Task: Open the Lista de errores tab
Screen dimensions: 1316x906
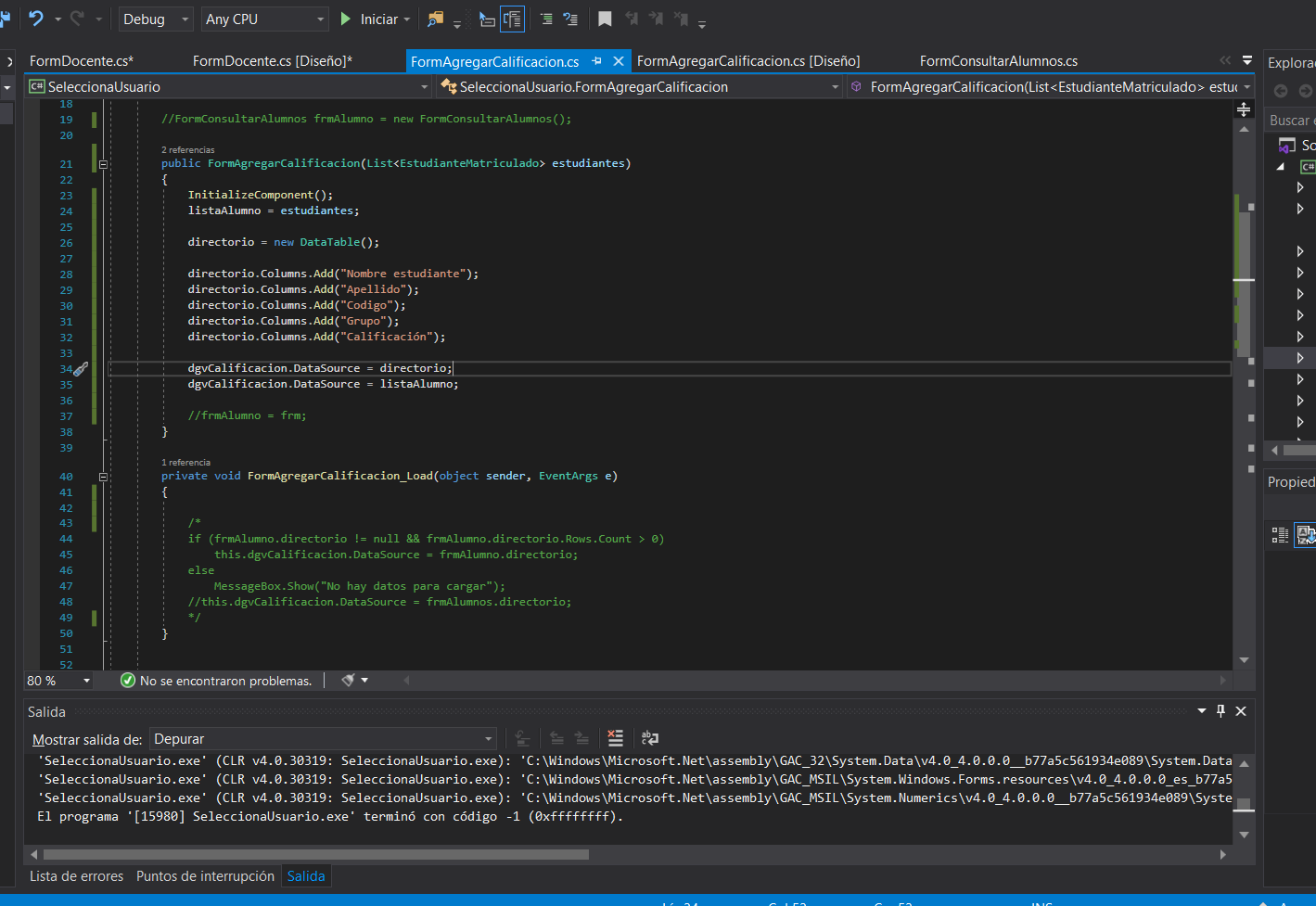Action: point(76,876)
